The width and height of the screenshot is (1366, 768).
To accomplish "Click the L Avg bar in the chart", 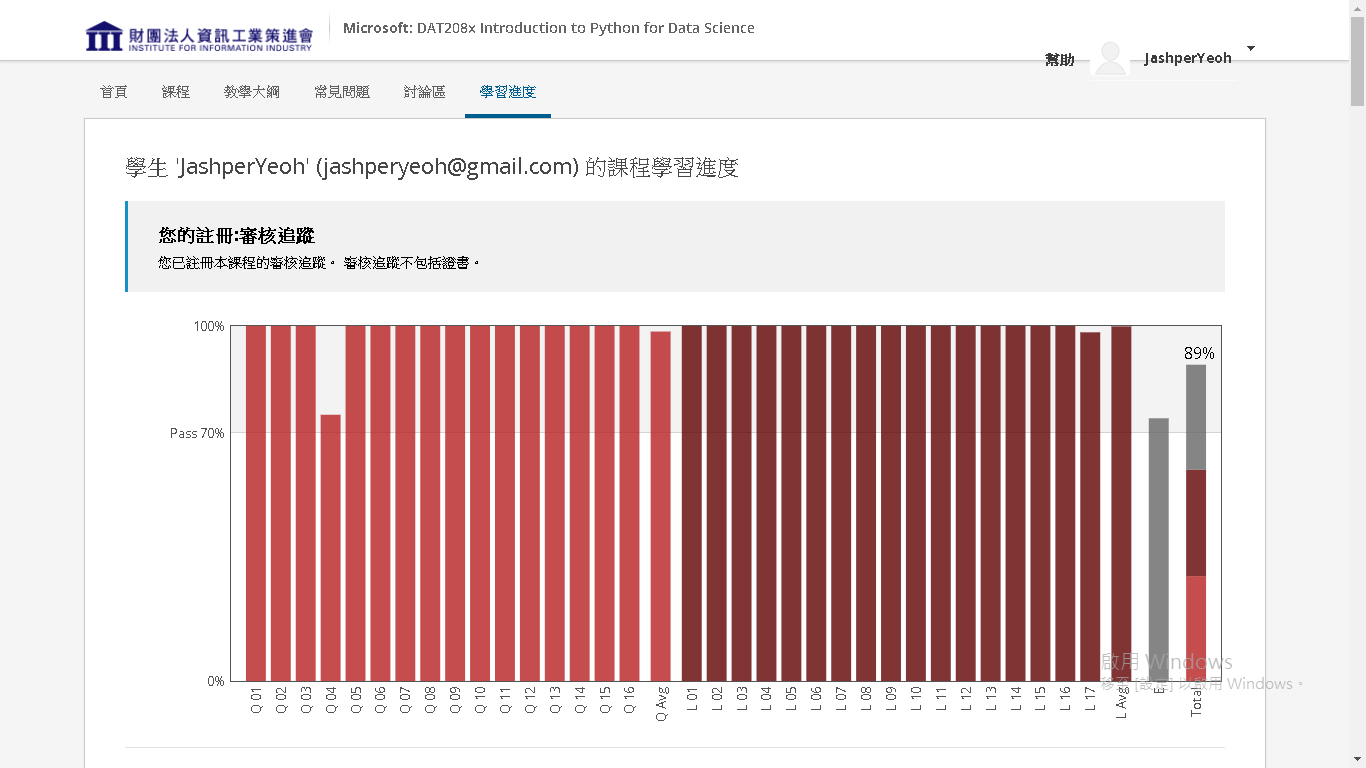I will click(1122, 500).
